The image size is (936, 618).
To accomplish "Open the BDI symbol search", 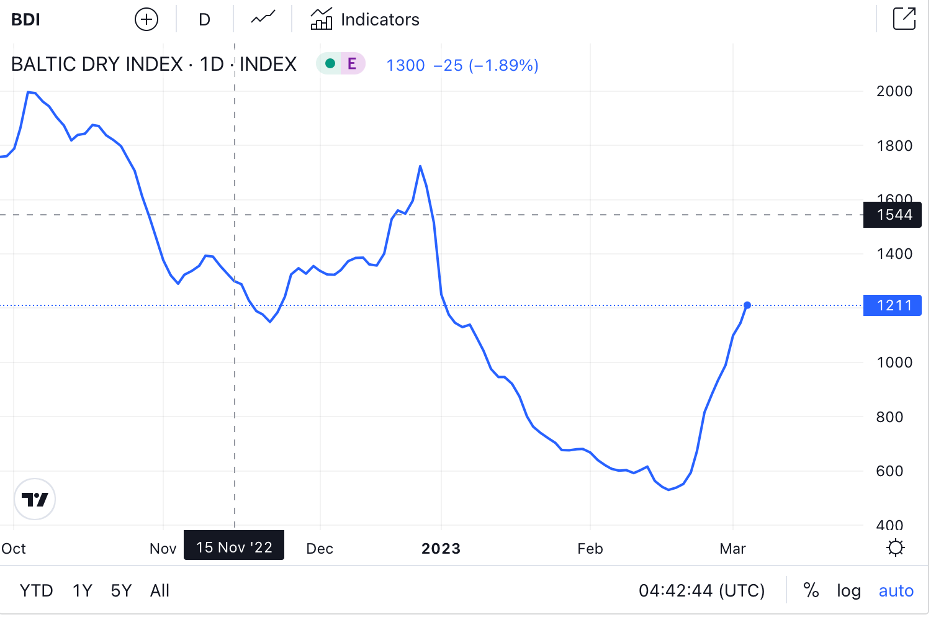I will coord(26,19).
